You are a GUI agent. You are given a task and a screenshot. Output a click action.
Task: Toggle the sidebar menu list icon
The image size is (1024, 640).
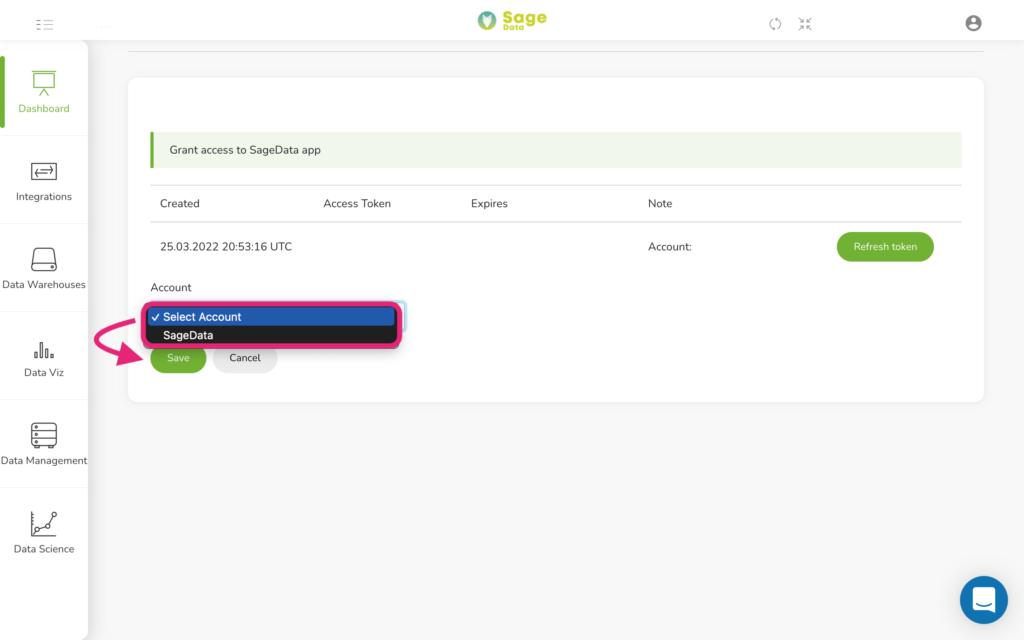click(x=44, y=25)
